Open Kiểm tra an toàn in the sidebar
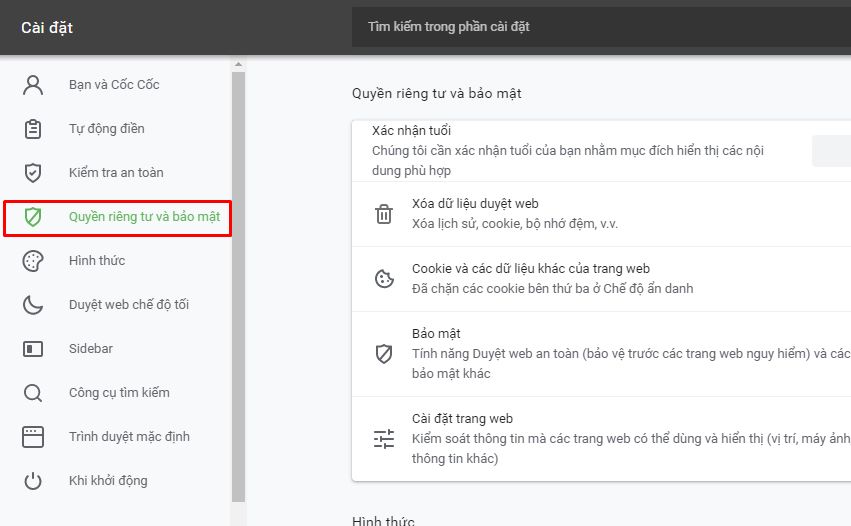 116,173
